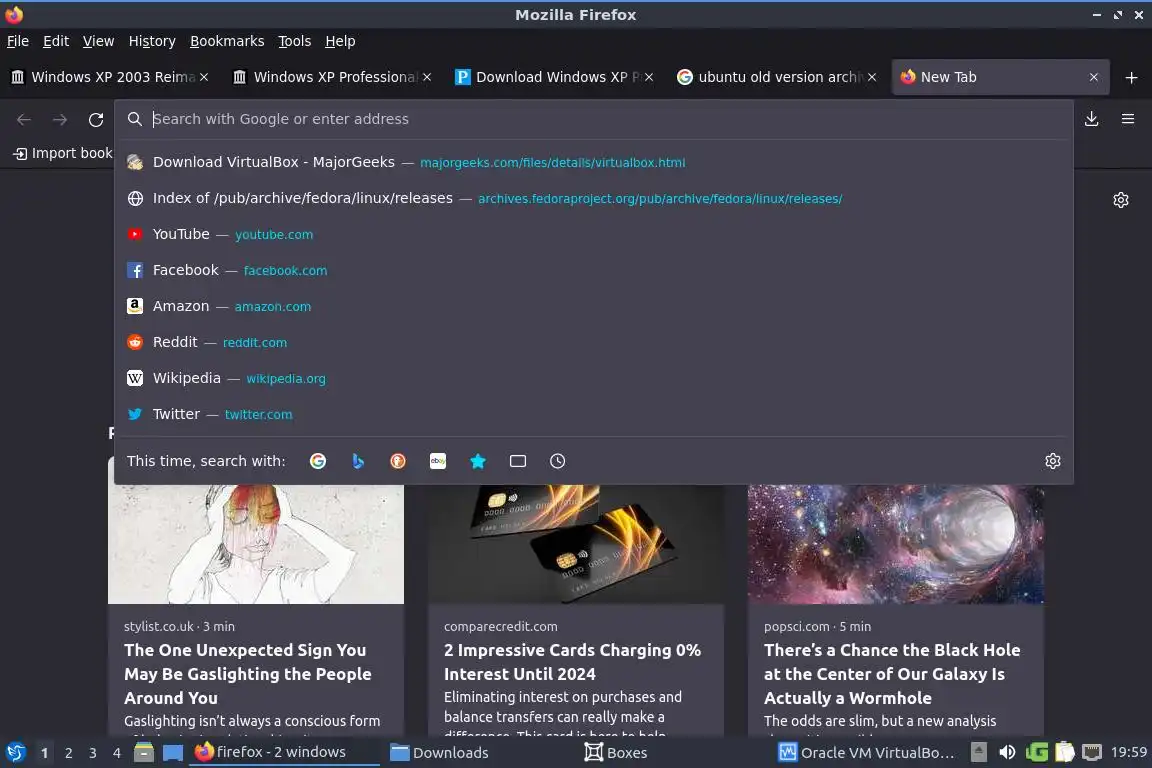Open the clipboard tray icon
The width and height of the screenshot is (1152, 768).
coord(1065,752)
